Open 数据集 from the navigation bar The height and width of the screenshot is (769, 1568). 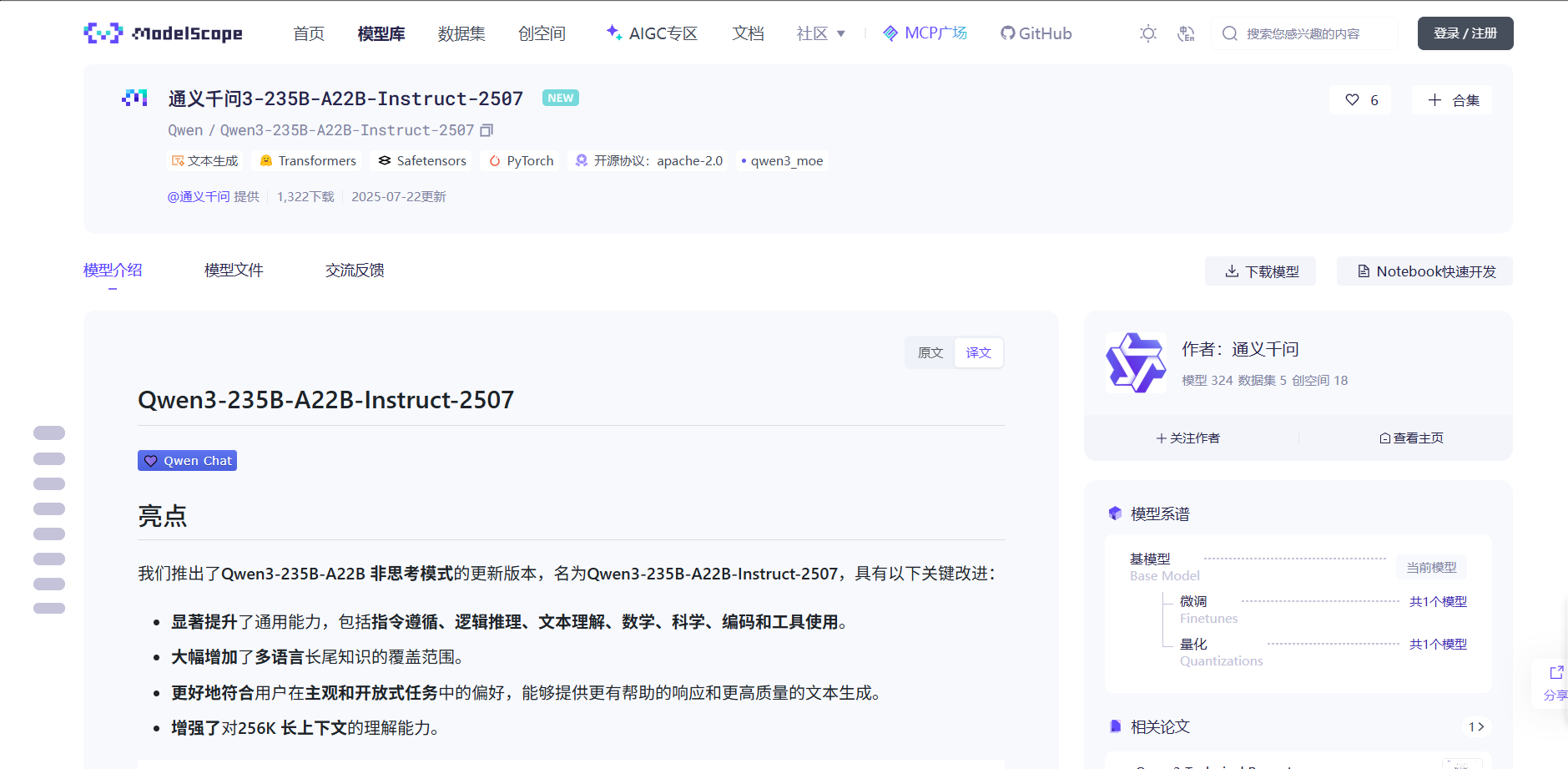click(461, 33)
